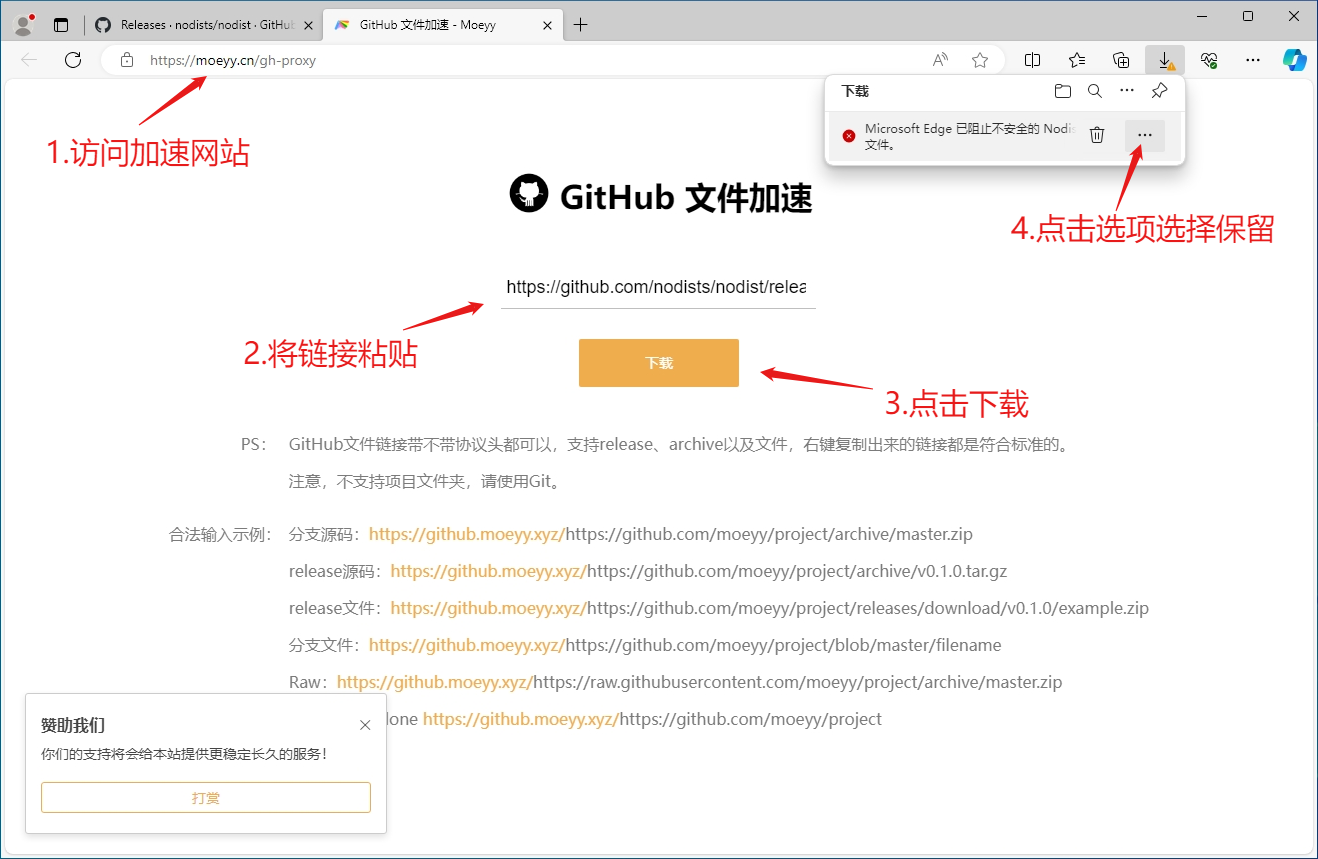1318x859 pixels.
Task: Open more options in Downloads panel header
Action: 1127,91
